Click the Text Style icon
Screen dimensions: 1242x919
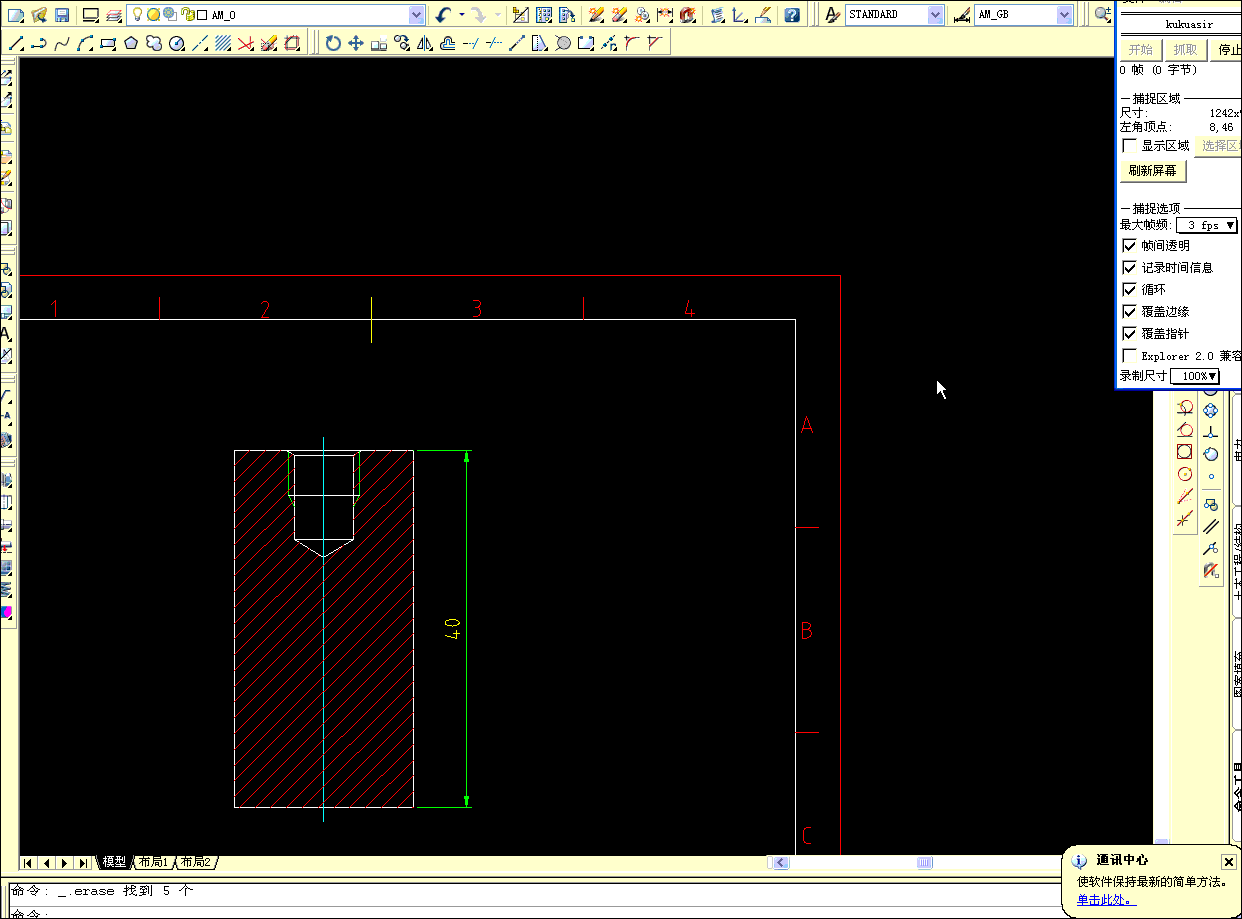(833, 15)
